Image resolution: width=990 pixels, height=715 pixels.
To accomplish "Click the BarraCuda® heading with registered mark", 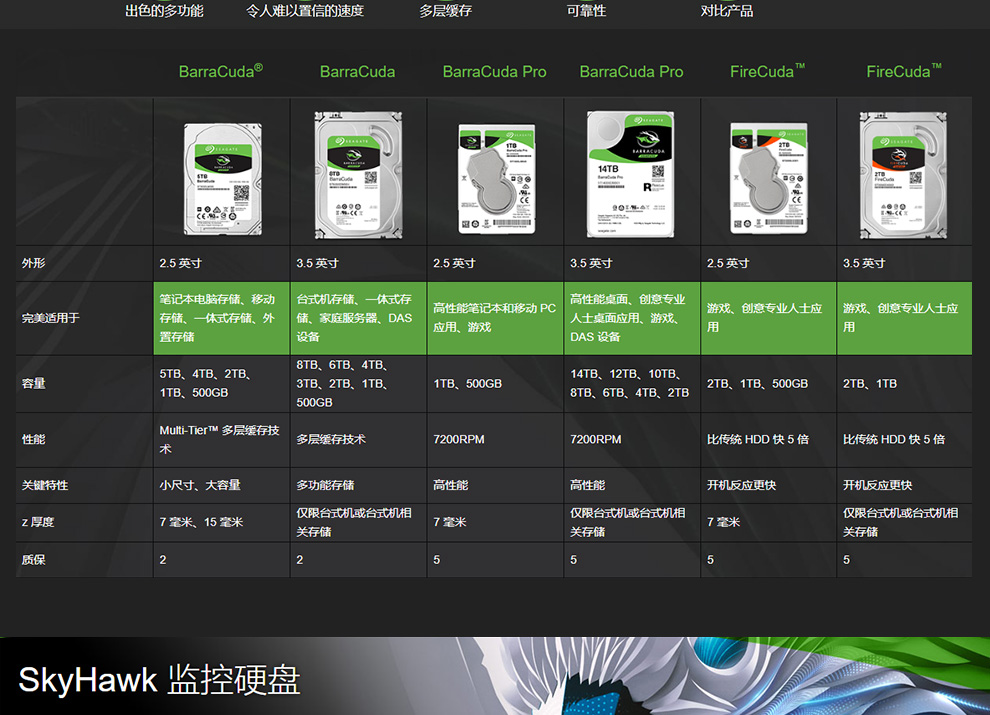I will tap(221, 71).
